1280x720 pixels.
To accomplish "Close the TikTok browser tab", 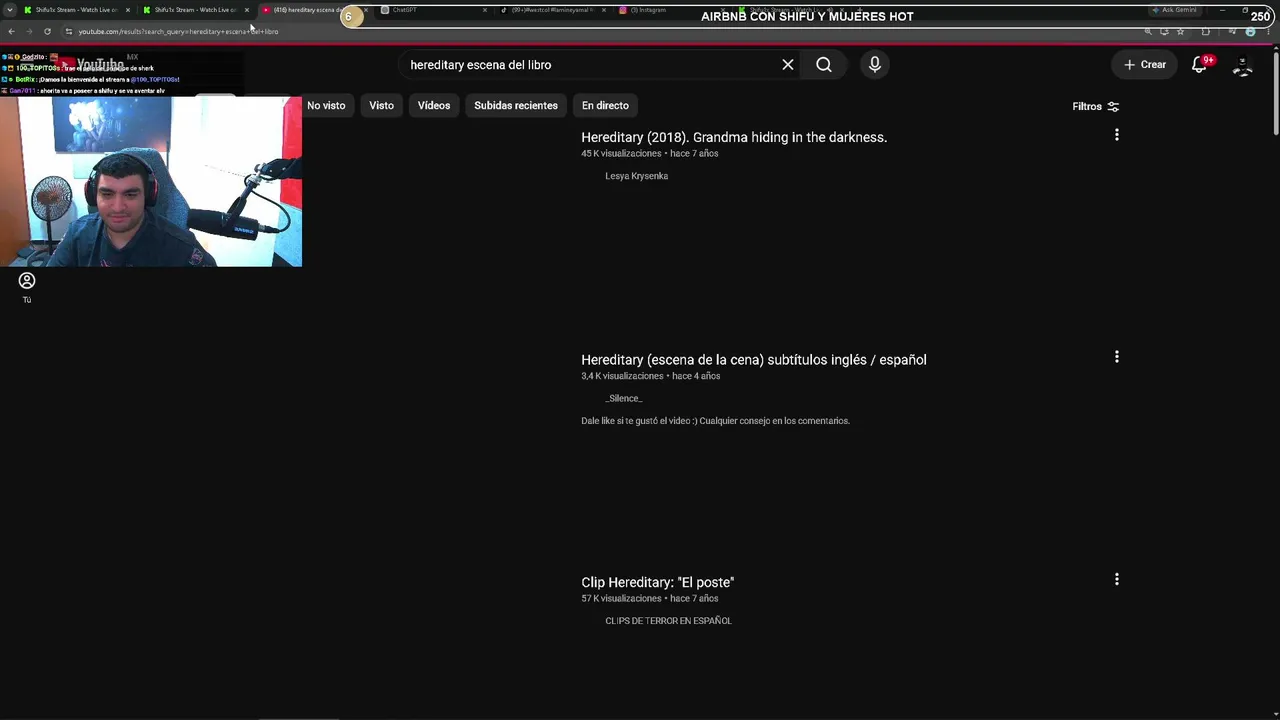I will click(x=604, y=10).
